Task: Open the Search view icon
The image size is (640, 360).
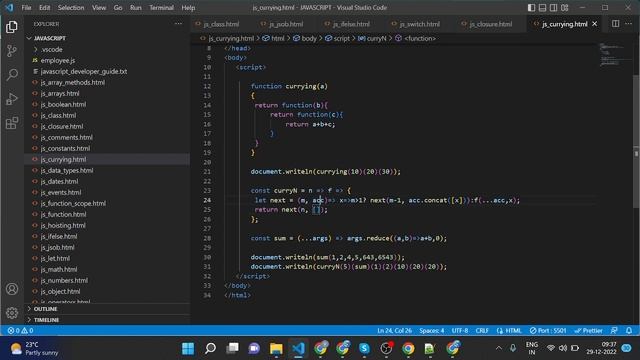Action: 12,75
